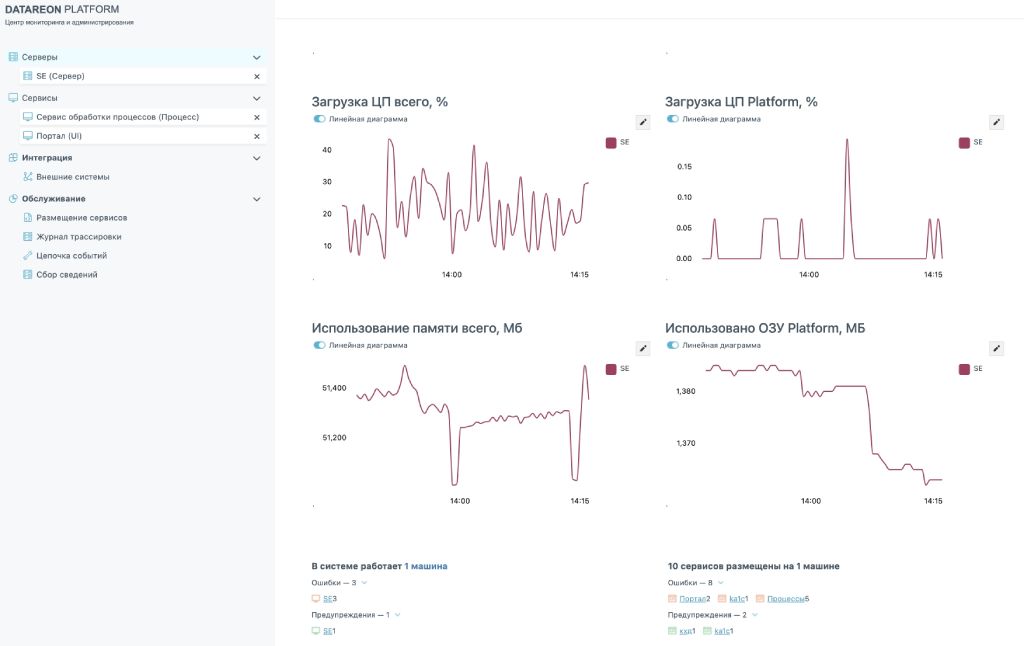
Task: Click the Цепочка событий chain icon
Action: click(28, 256)
